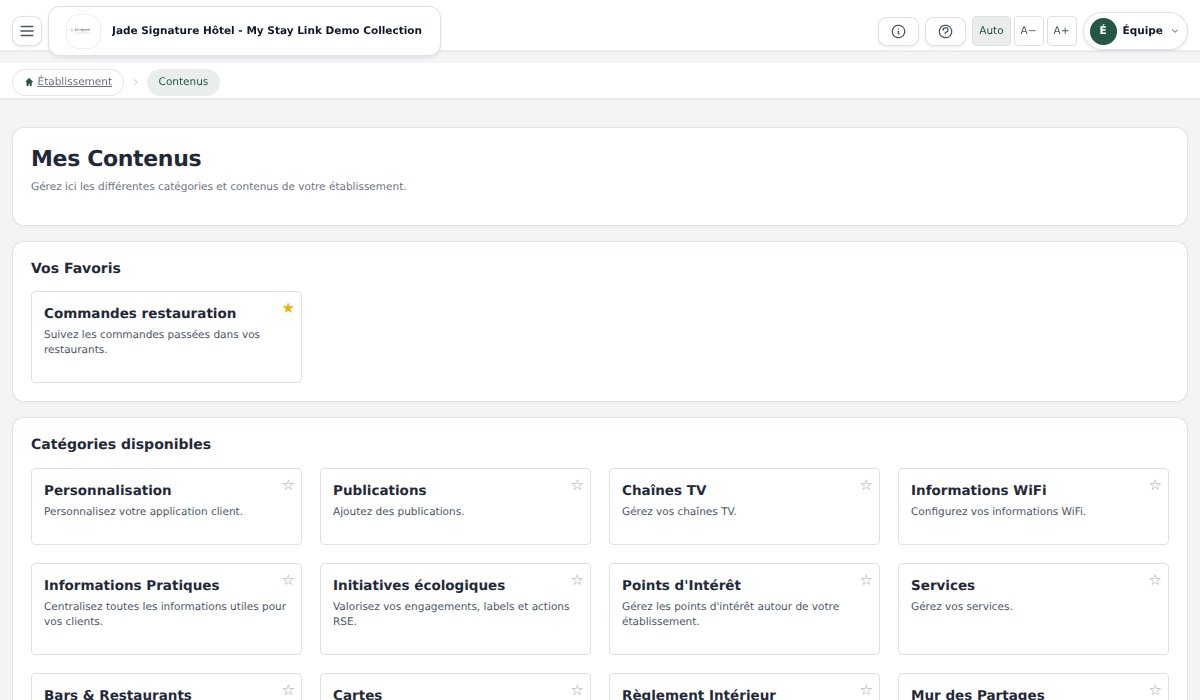Open the information circle icon
1200x700 pixels.
click(898, 31)
